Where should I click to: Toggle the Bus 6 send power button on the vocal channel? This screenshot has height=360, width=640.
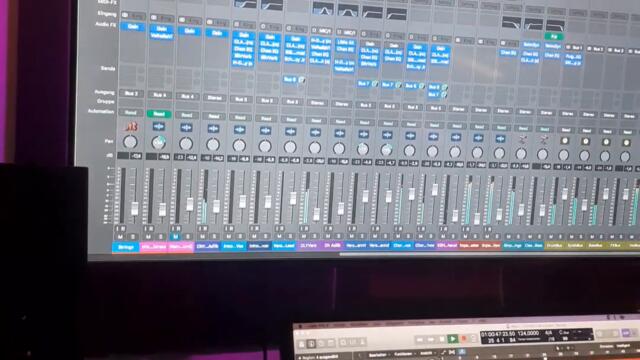click(x=302, y=80)
